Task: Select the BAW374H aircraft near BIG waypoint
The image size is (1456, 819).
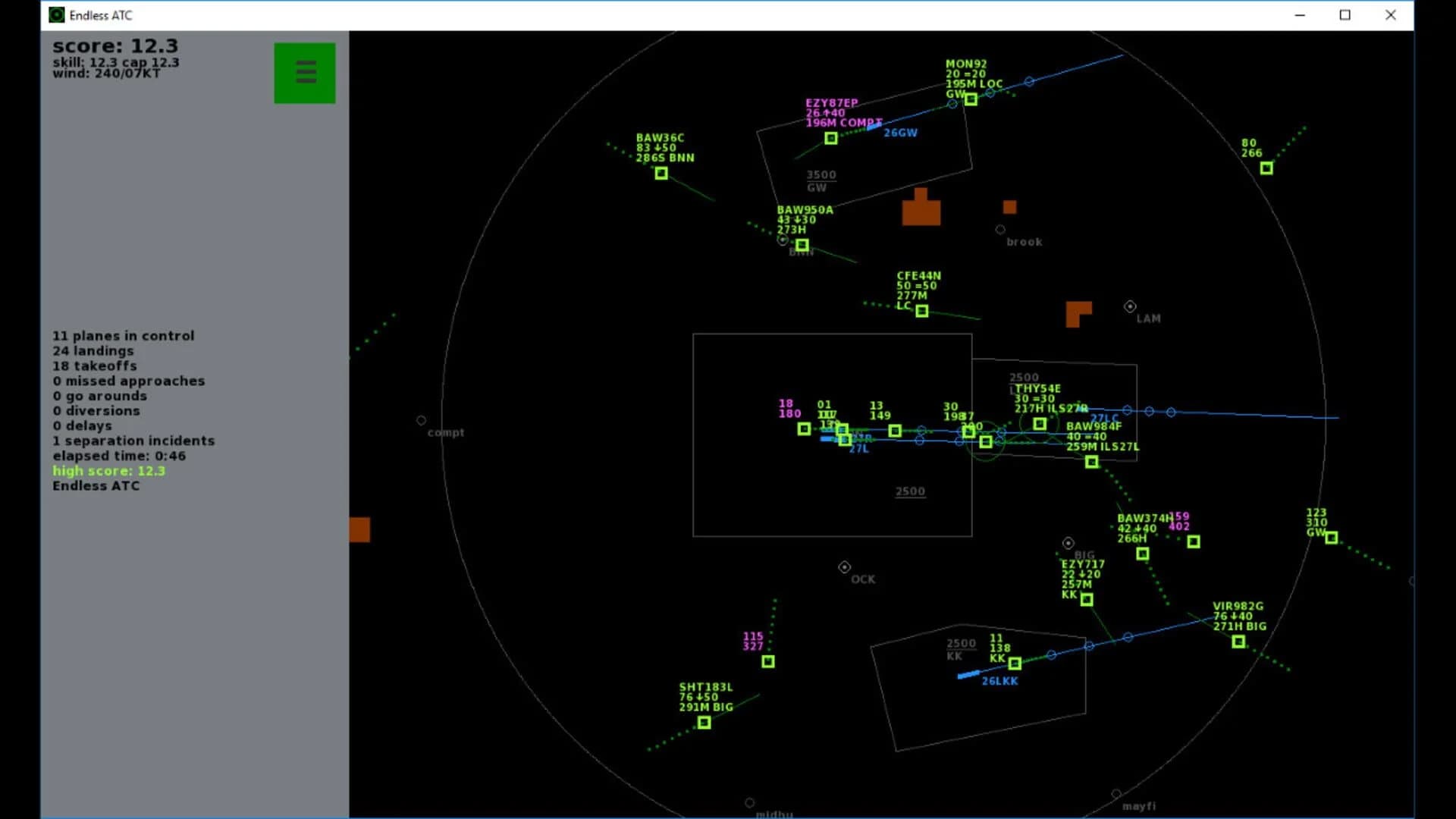Action: [1141, 554]
